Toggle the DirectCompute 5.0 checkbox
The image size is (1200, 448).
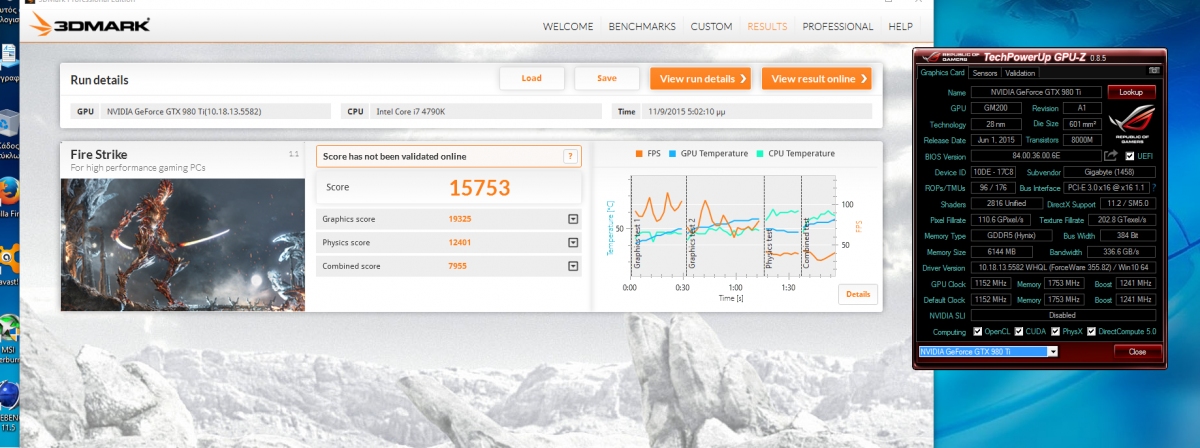click(1092, 331)
